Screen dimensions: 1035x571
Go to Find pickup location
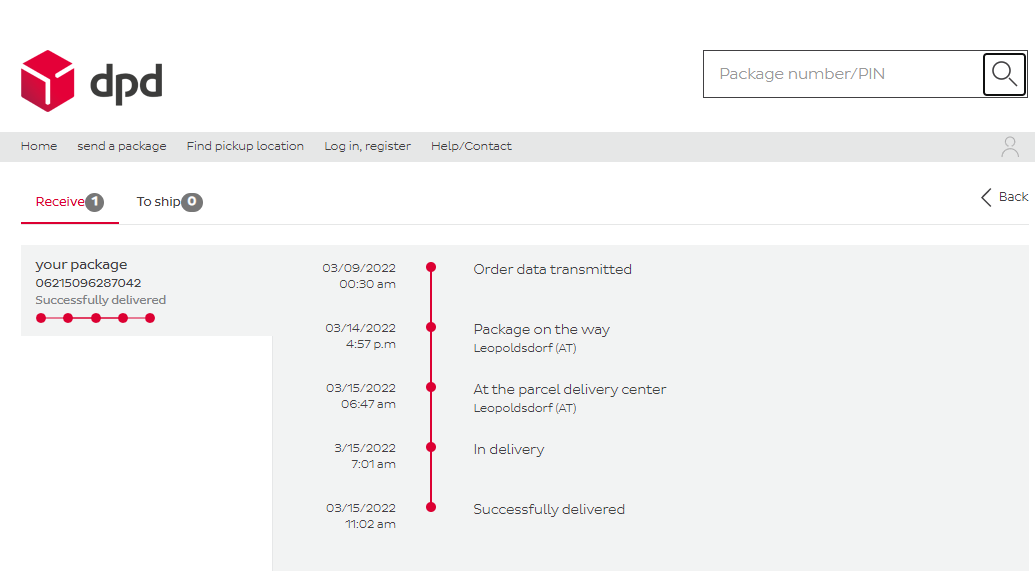click(x=245, y=146)
